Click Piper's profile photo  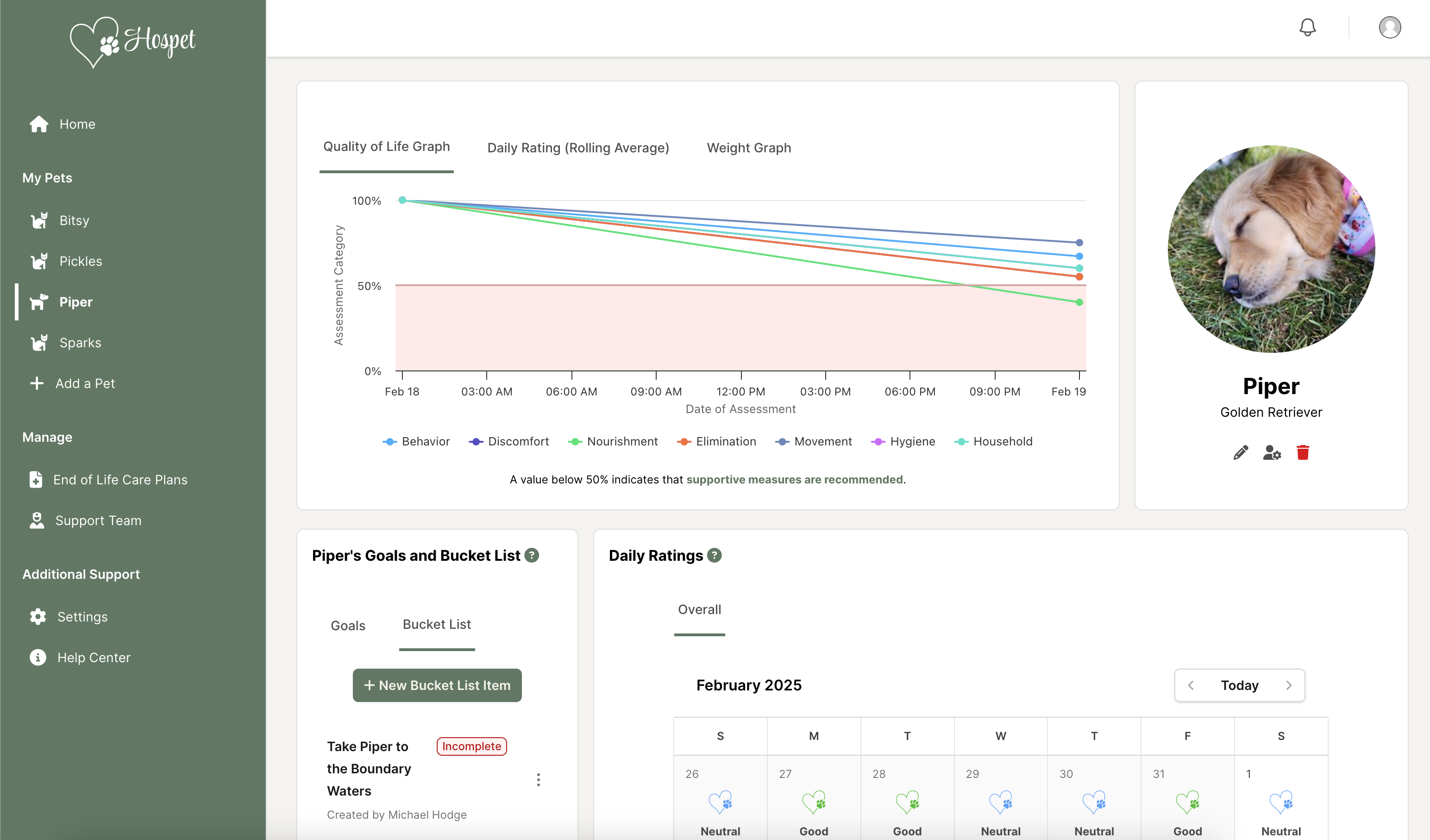(x=1271, y=249)
